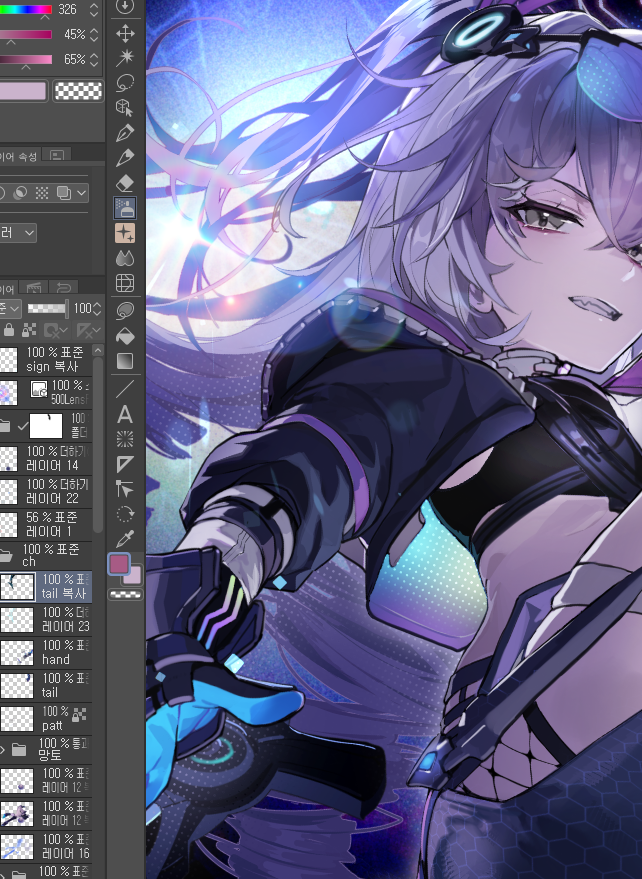Image resolution: width=642 pixels, height=879 pixels.
Task: Select the Eyedropper tool
Action: [124, 539]
